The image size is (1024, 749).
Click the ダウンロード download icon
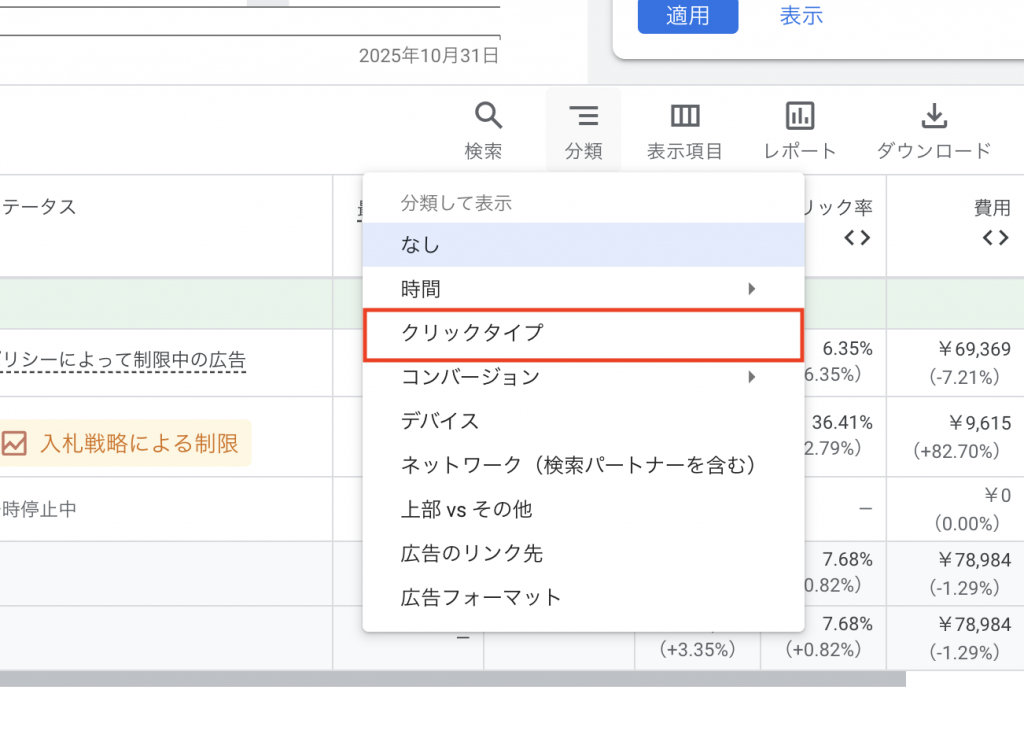[x=933, y=117]
